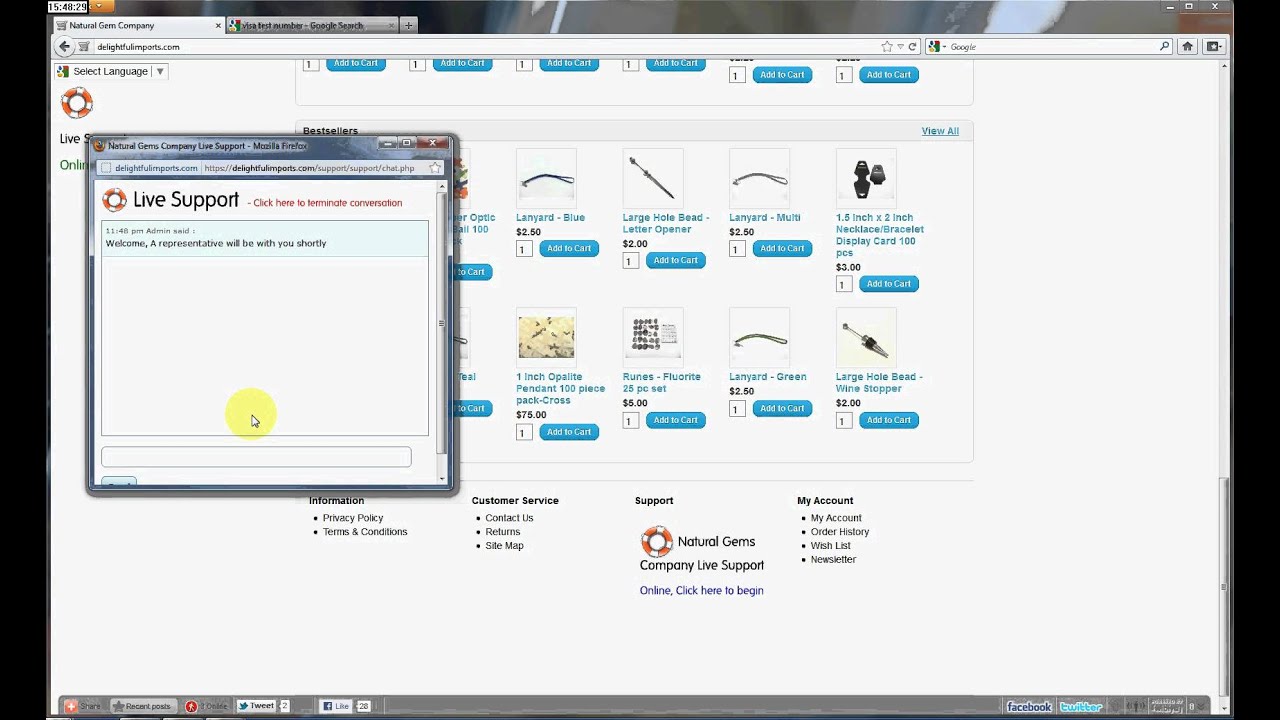The height and width of the screenshot is (720, 1280).
Task: Add Lanyard - Blue to cart
Action: (x=569, y=248)
